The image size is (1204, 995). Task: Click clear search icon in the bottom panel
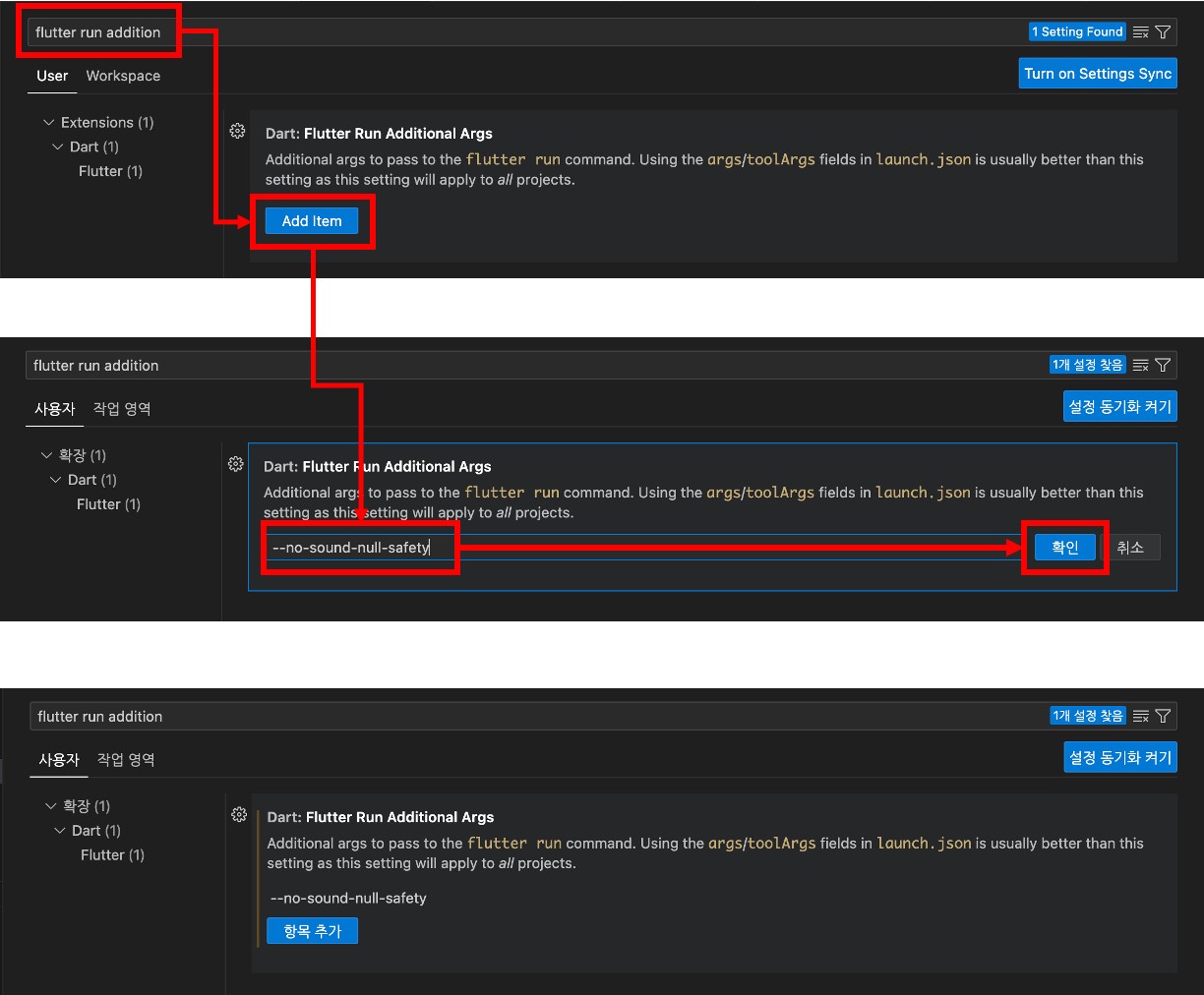pyautogui.click(x=1141, y=717)
